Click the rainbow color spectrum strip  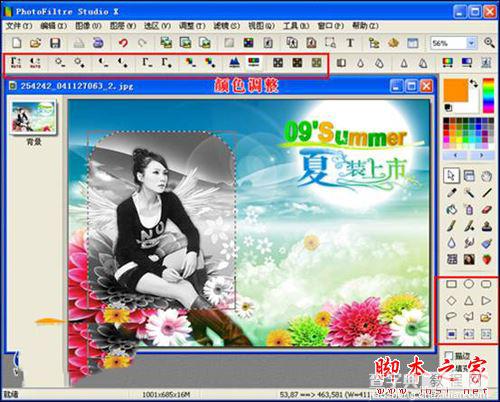[489, 96]
